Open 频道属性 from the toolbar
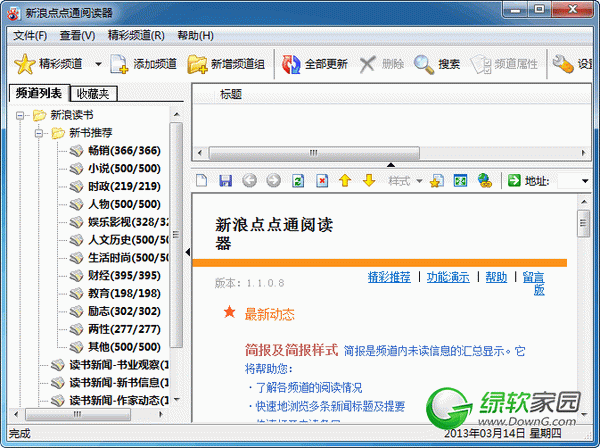The width and height of the screenshot is (600, 448). [504, 64]
